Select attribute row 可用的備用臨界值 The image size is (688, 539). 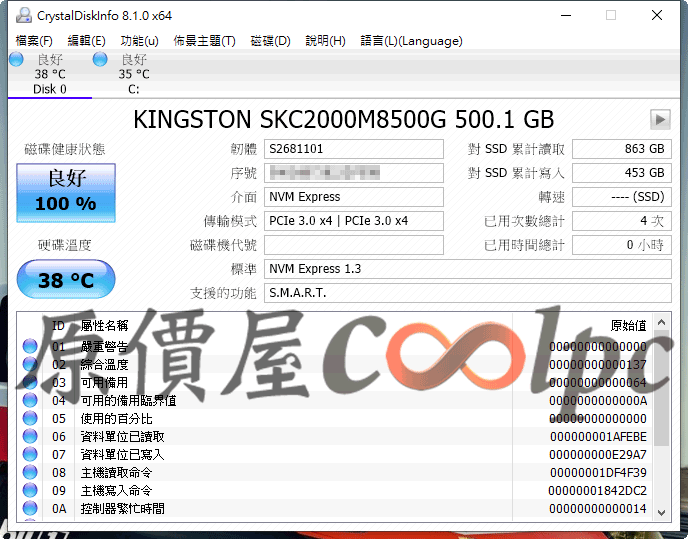335,400
